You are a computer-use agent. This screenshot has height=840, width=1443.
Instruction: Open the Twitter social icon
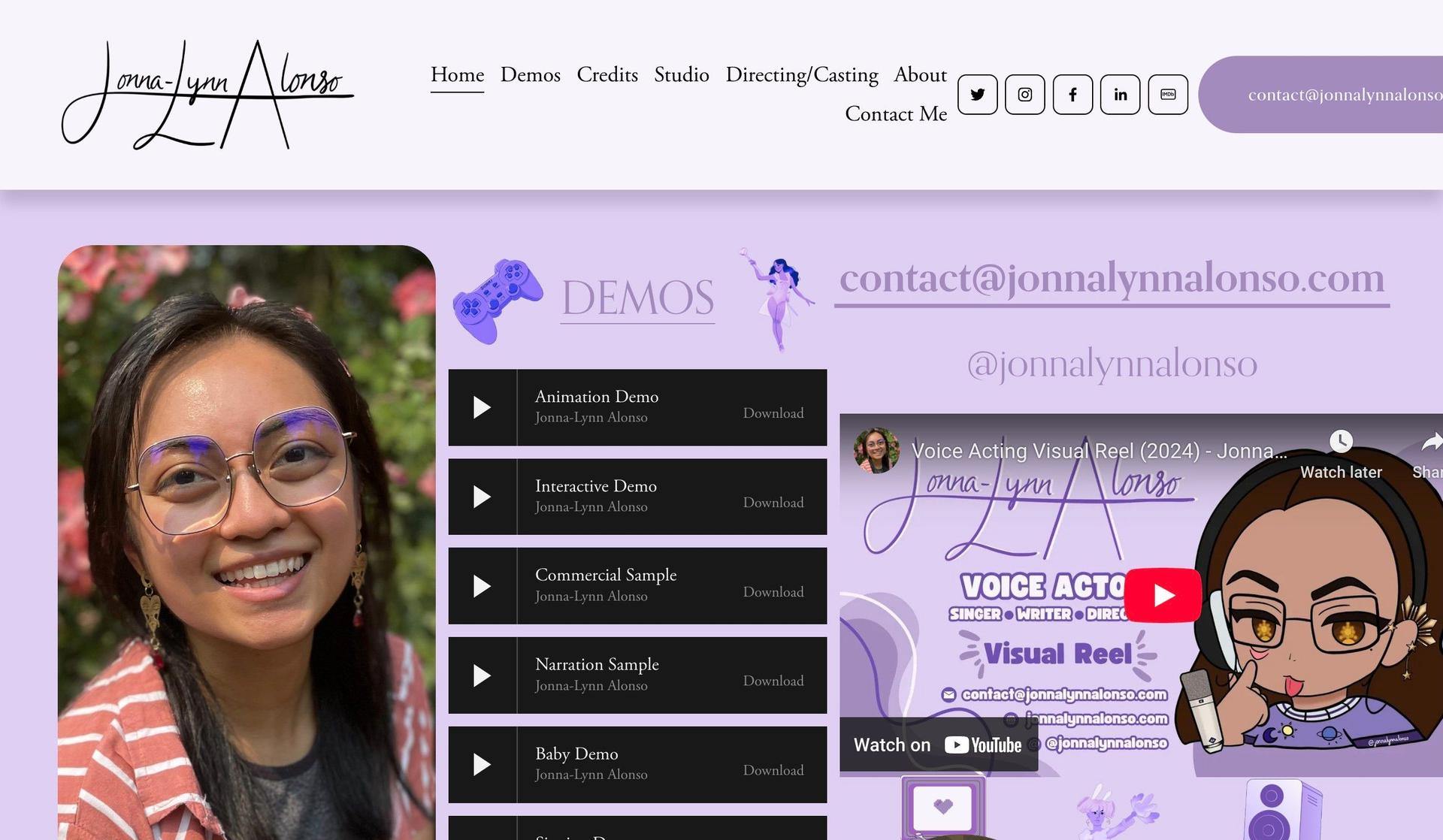point(977,95)
